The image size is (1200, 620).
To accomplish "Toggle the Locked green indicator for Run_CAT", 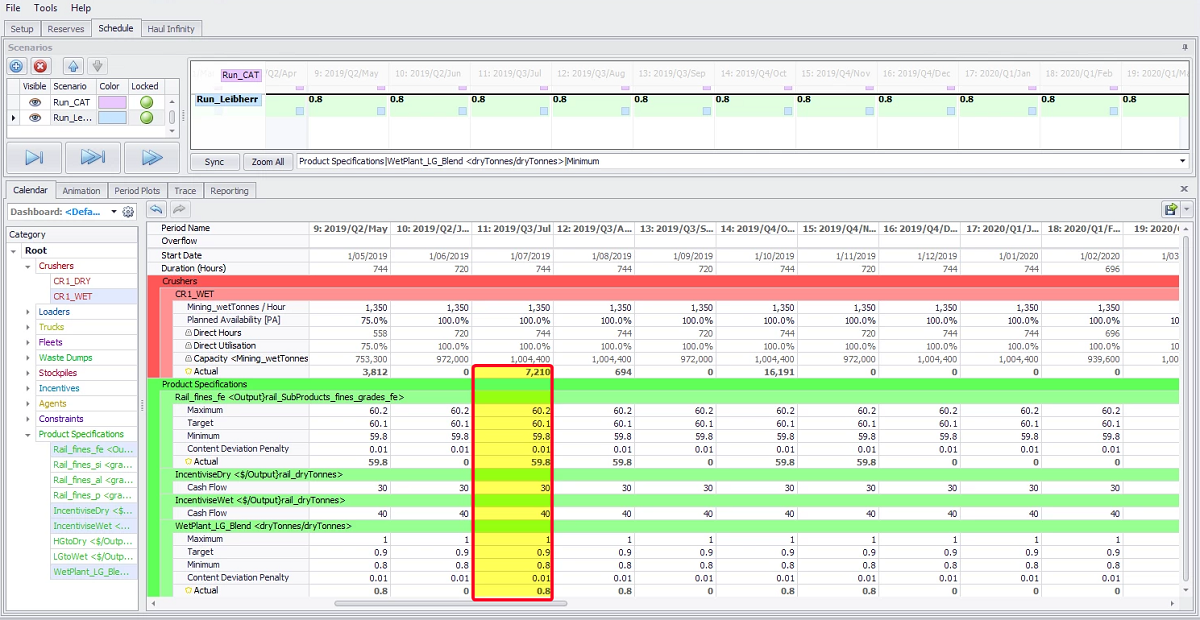I will click(x=146, y=102).
